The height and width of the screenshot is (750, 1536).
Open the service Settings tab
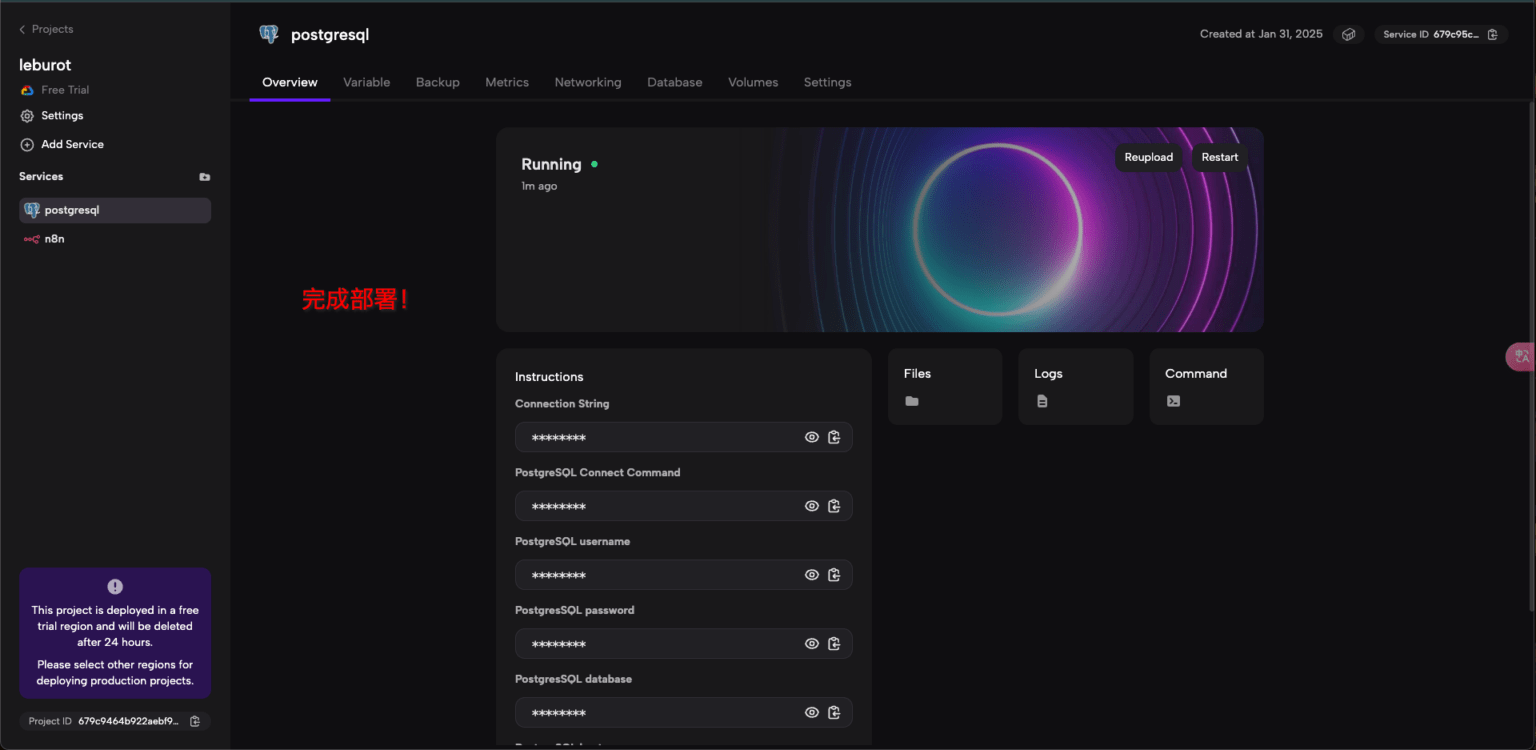pos(828,82)
